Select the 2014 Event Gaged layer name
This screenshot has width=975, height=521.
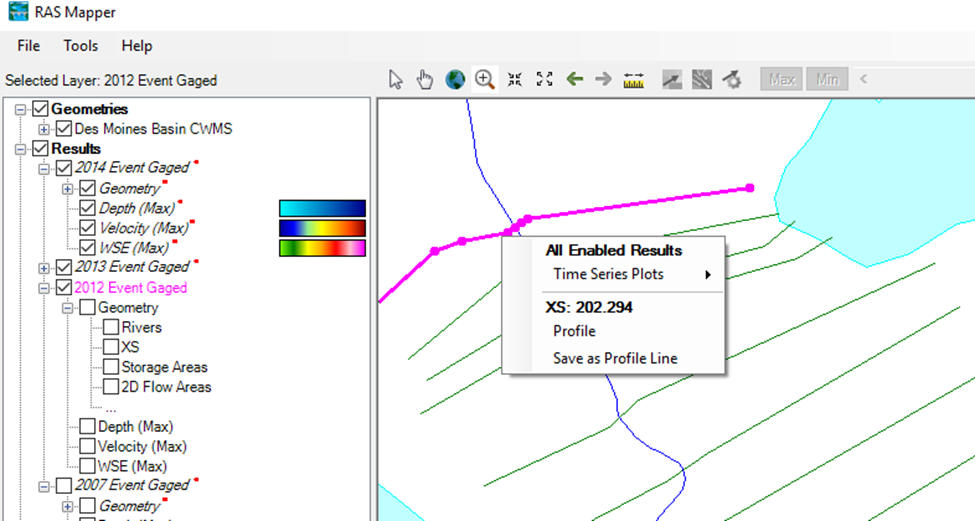click(x=132, y=168)
